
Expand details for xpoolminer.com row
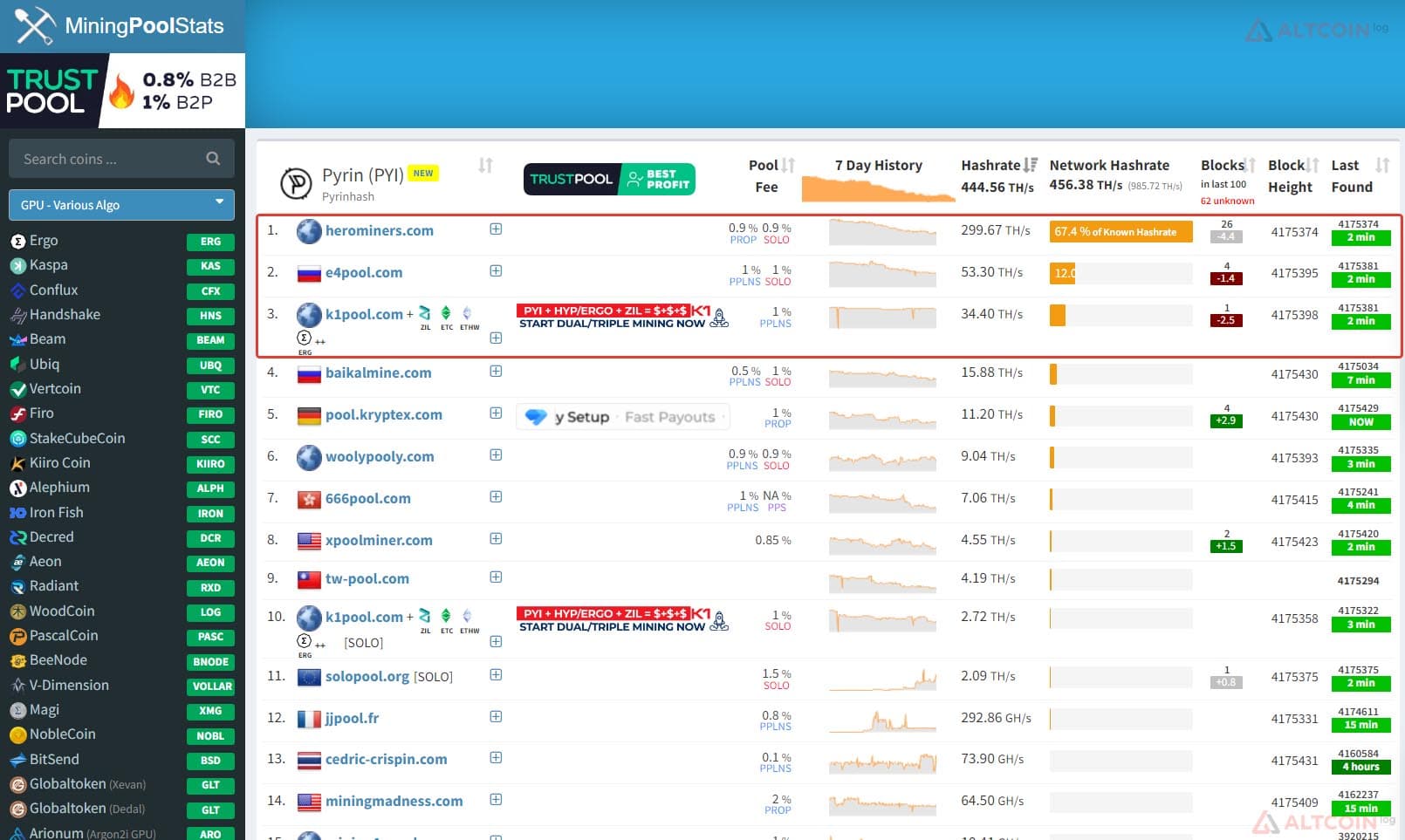496,538
